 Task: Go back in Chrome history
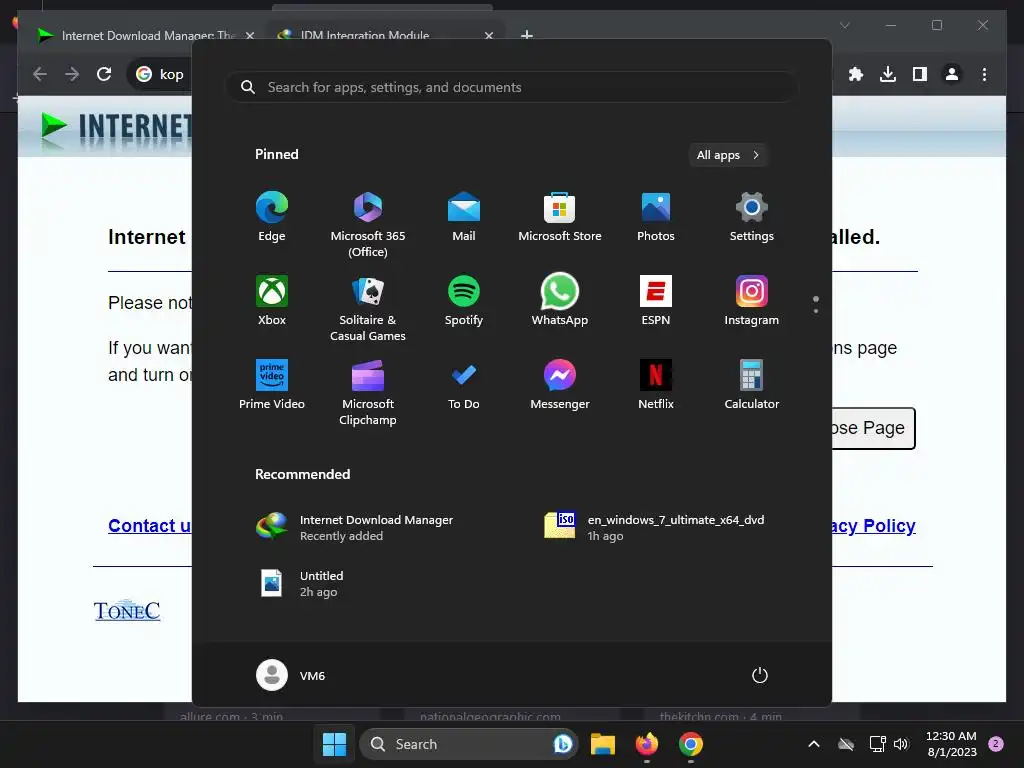click(40, 74)
